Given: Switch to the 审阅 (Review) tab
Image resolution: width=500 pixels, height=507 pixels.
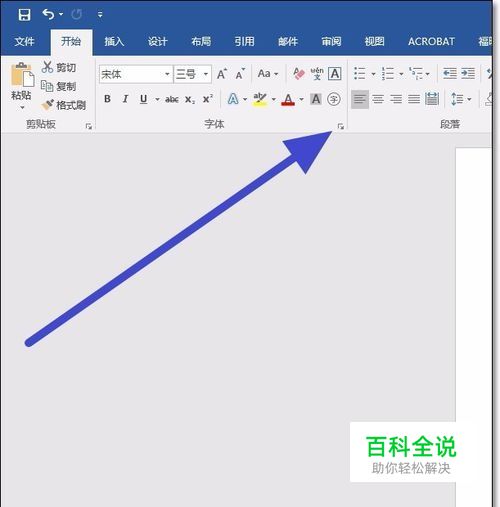Looking at the screenshot, I should (x=331, y=42).
